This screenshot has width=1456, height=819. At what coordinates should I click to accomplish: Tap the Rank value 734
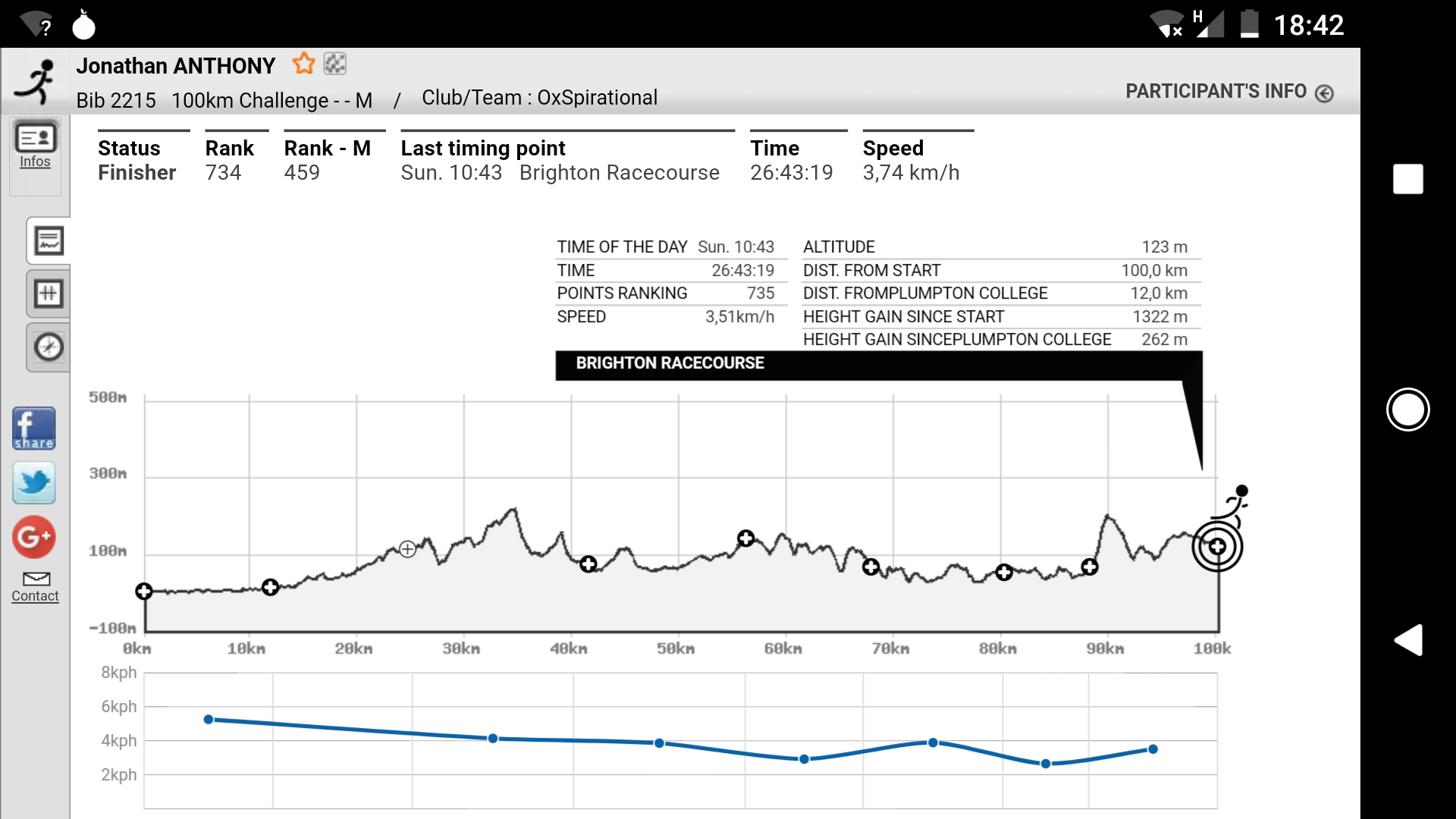tap(223, 173)
